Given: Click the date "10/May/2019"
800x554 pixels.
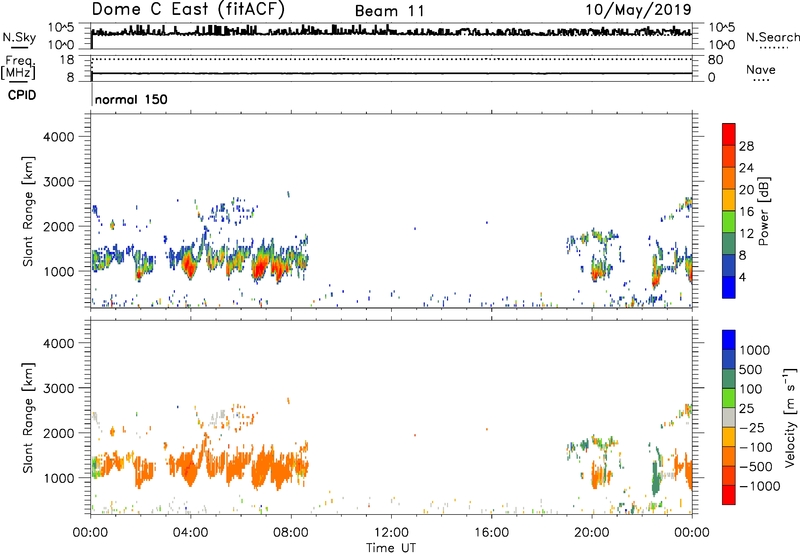Looking at the screenshot, I should coord(638,9).
